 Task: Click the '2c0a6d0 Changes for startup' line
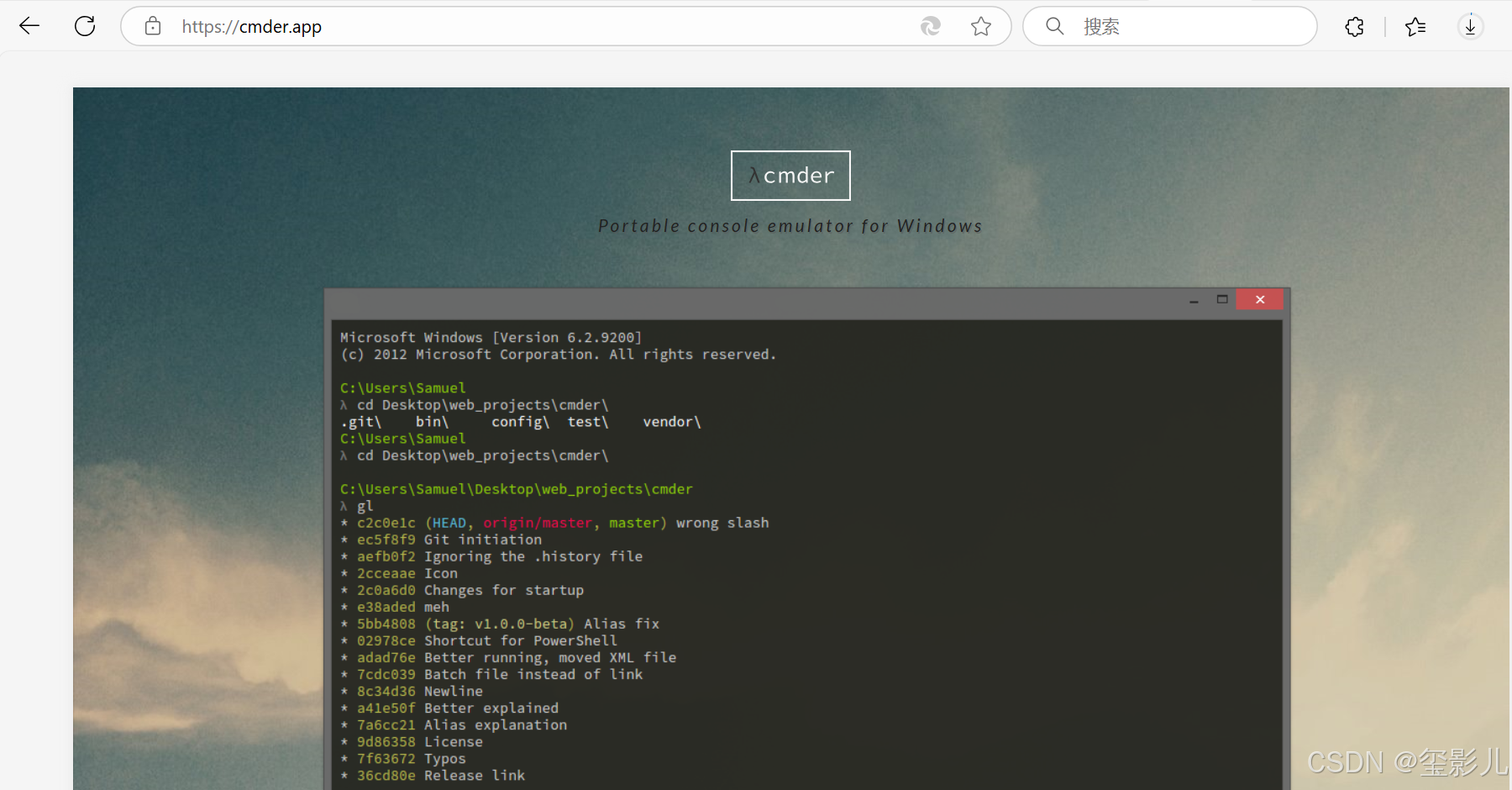(x=462, y=590)
